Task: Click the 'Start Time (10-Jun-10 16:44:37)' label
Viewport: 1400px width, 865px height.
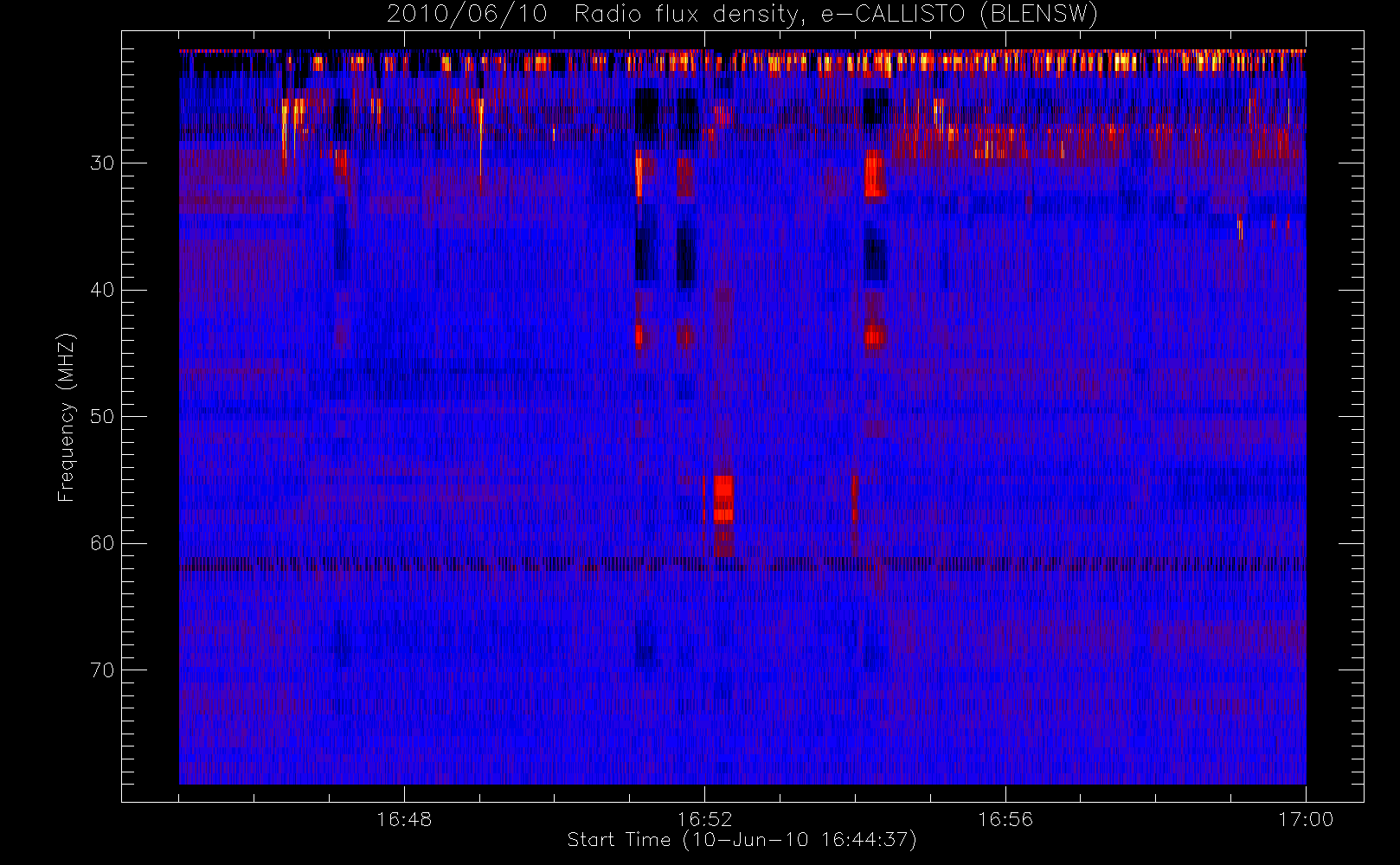Action: tap(742, 840)
